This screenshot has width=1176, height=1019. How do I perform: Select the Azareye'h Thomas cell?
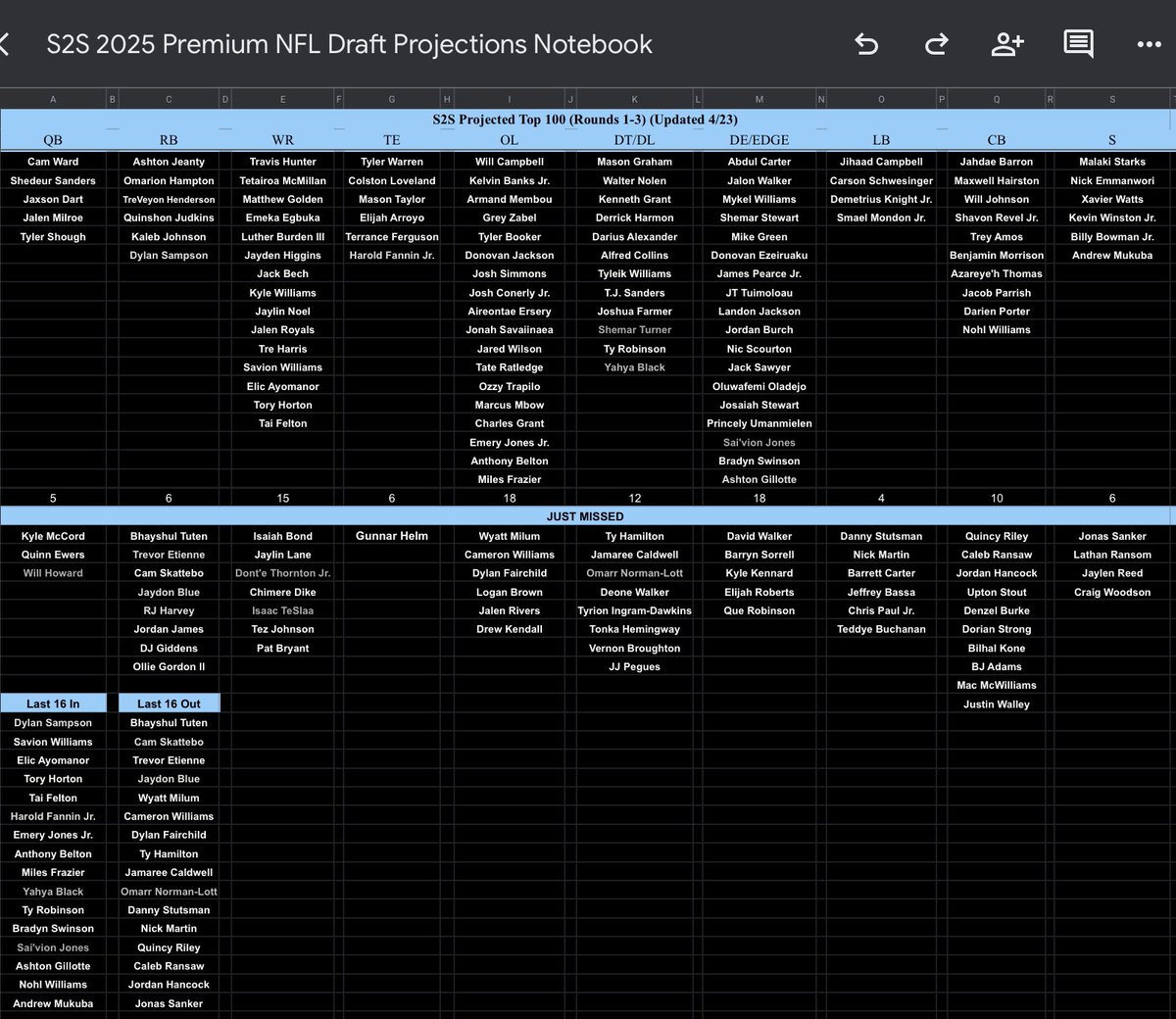[x=997, y=273]
